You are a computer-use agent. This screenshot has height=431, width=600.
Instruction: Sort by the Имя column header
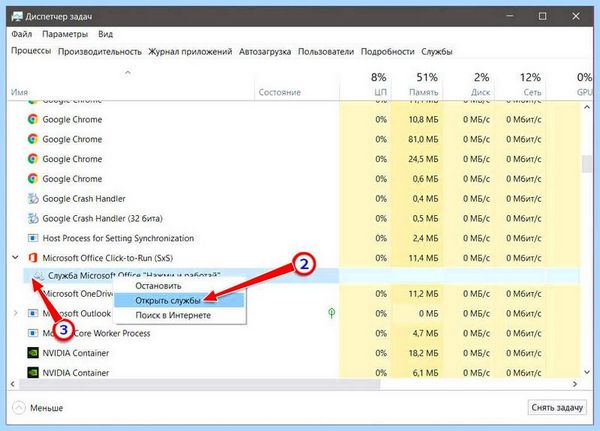coord(20,92)
